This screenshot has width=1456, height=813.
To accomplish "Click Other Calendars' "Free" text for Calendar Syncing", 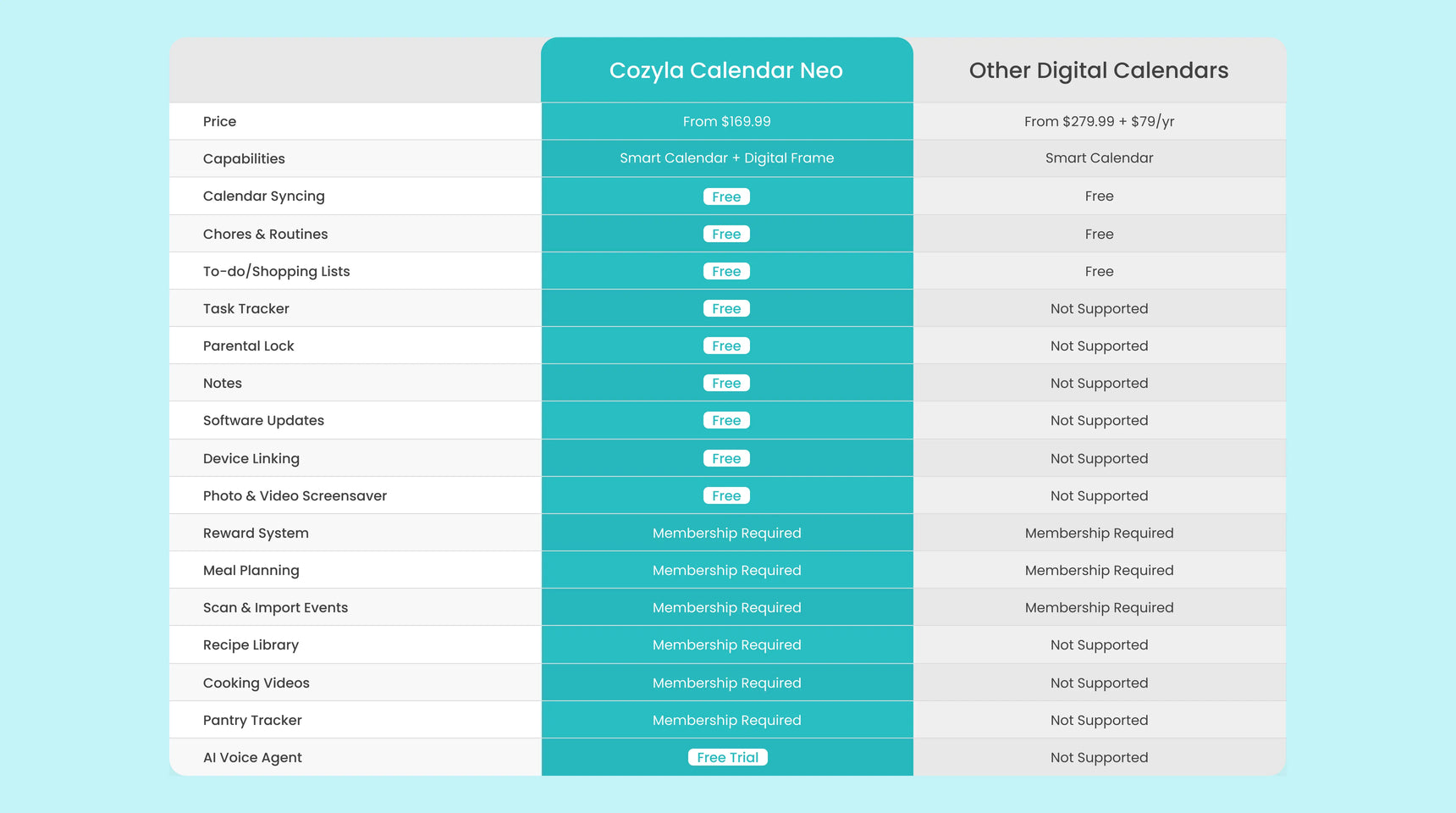I will (1100, 196).
